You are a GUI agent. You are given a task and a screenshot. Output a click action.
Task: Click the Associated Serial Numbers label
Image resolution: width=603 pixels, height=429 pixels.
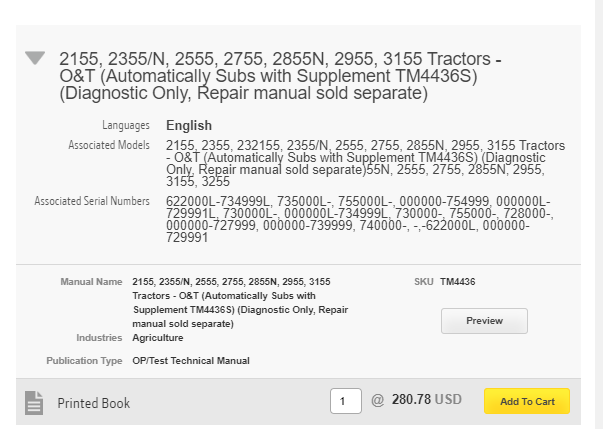pyautogui.click(x=92, y=201)
